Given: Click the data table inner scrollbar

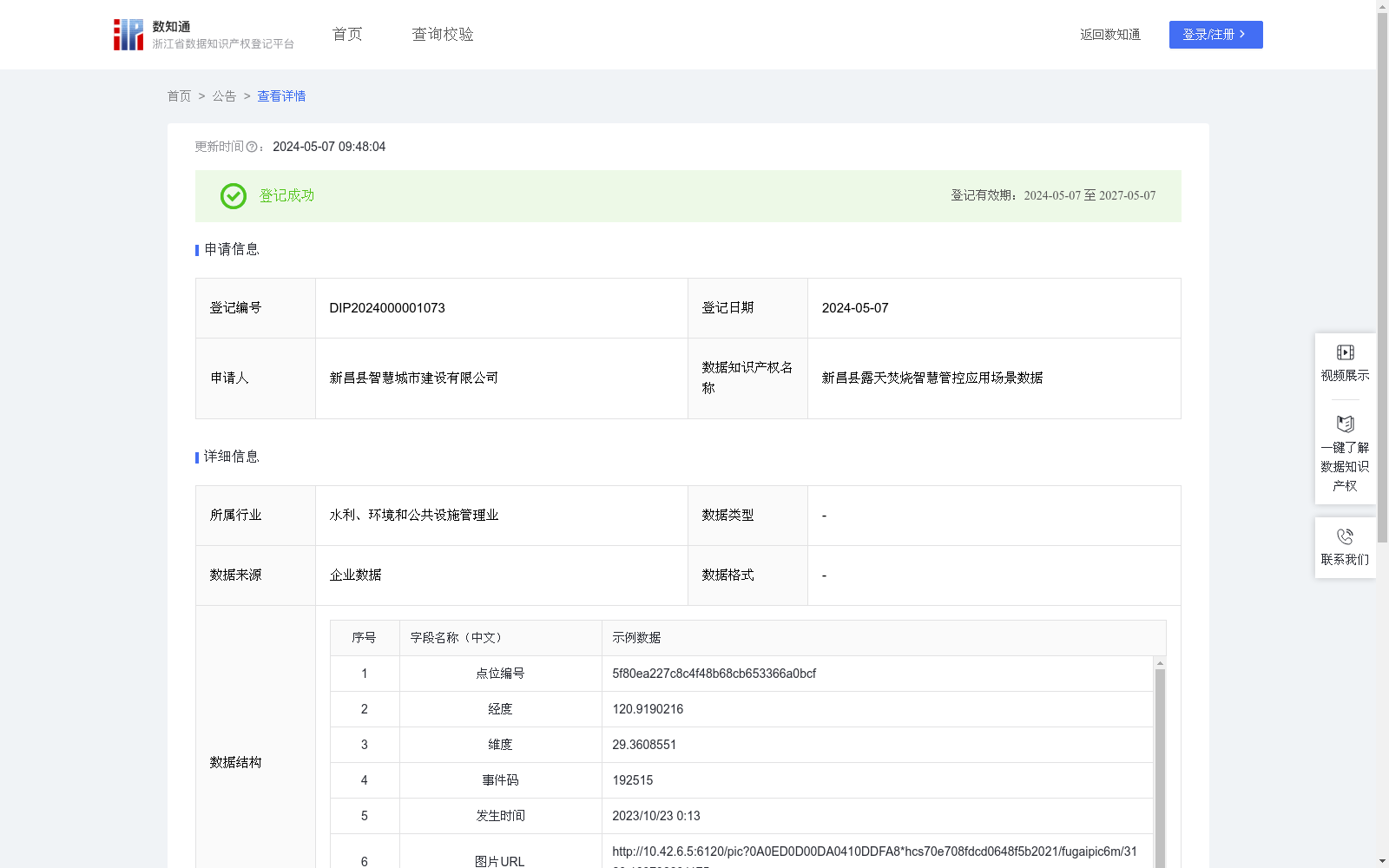Looking at the screenshot, I should (x=1160, y=768).
